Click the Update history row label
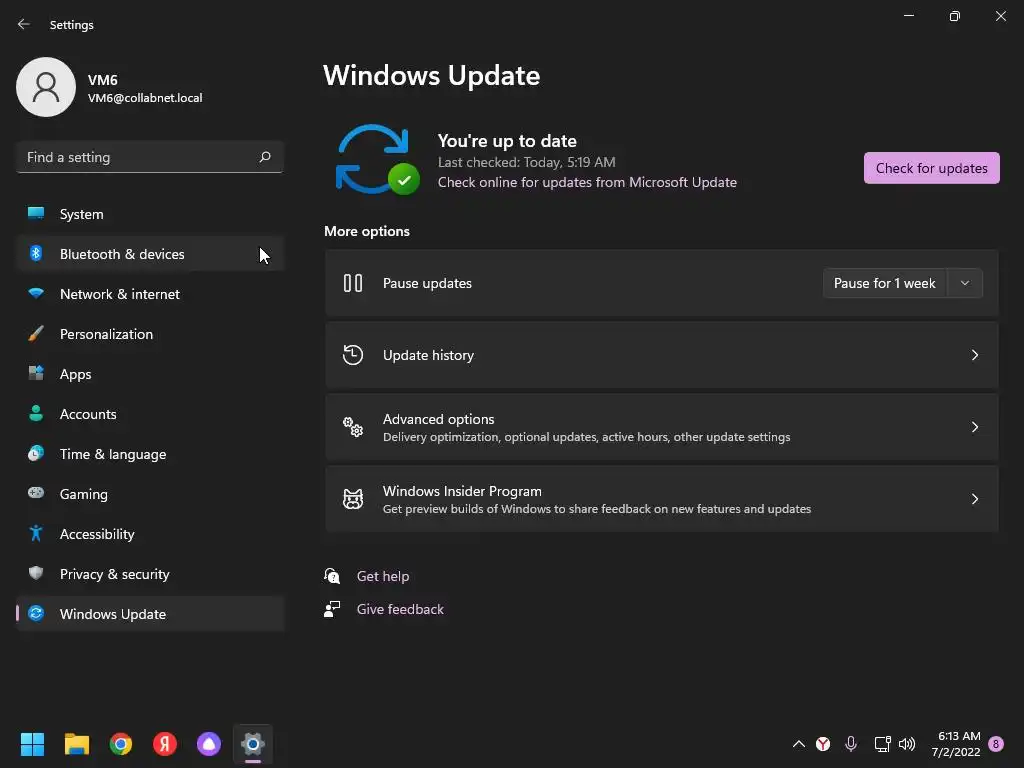1024x768 pixels. pyautogui.click(x=428, y=355)
